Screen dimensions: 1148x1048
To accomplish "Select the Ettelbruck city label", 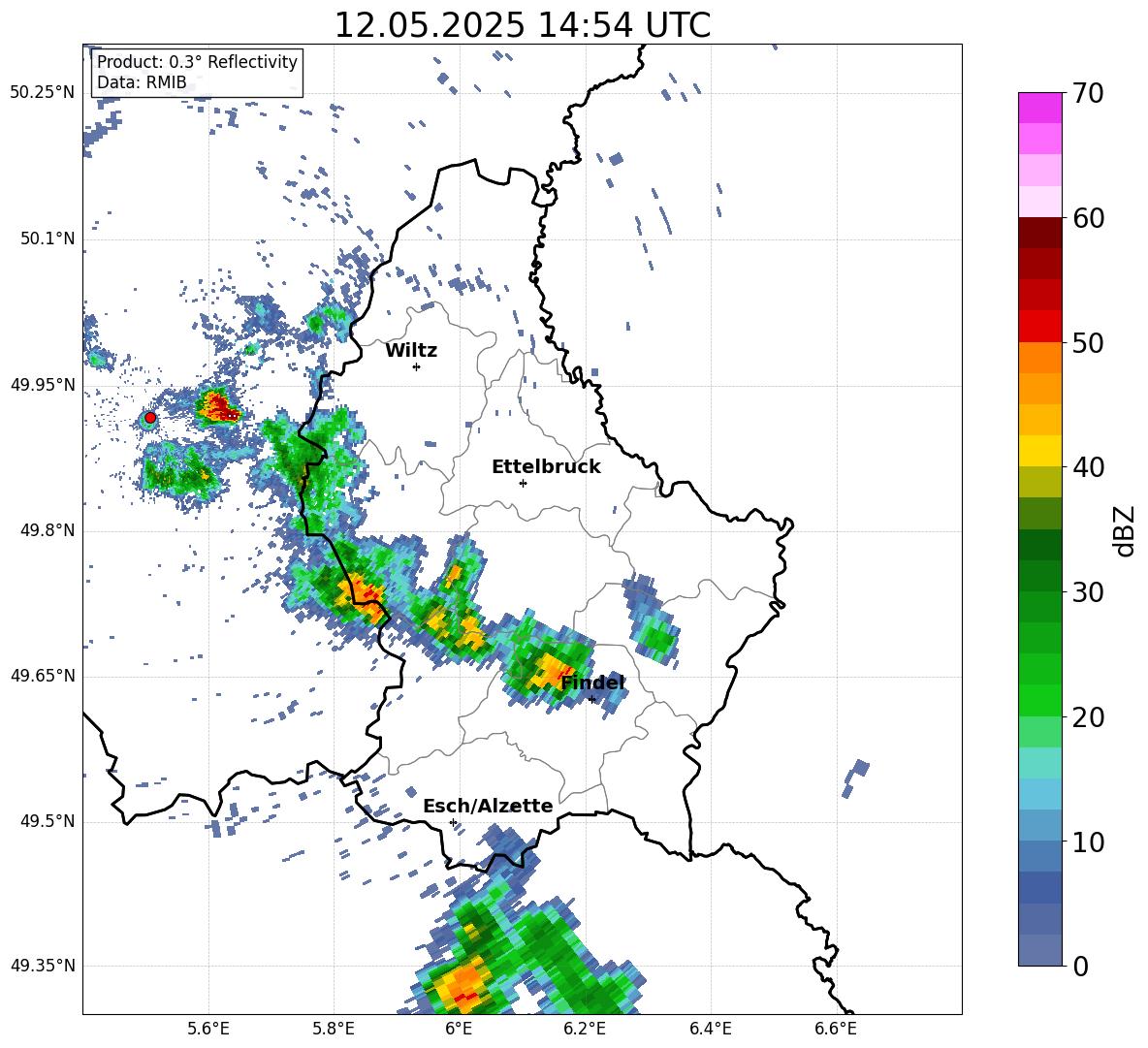I will click(x=546, y=467).
